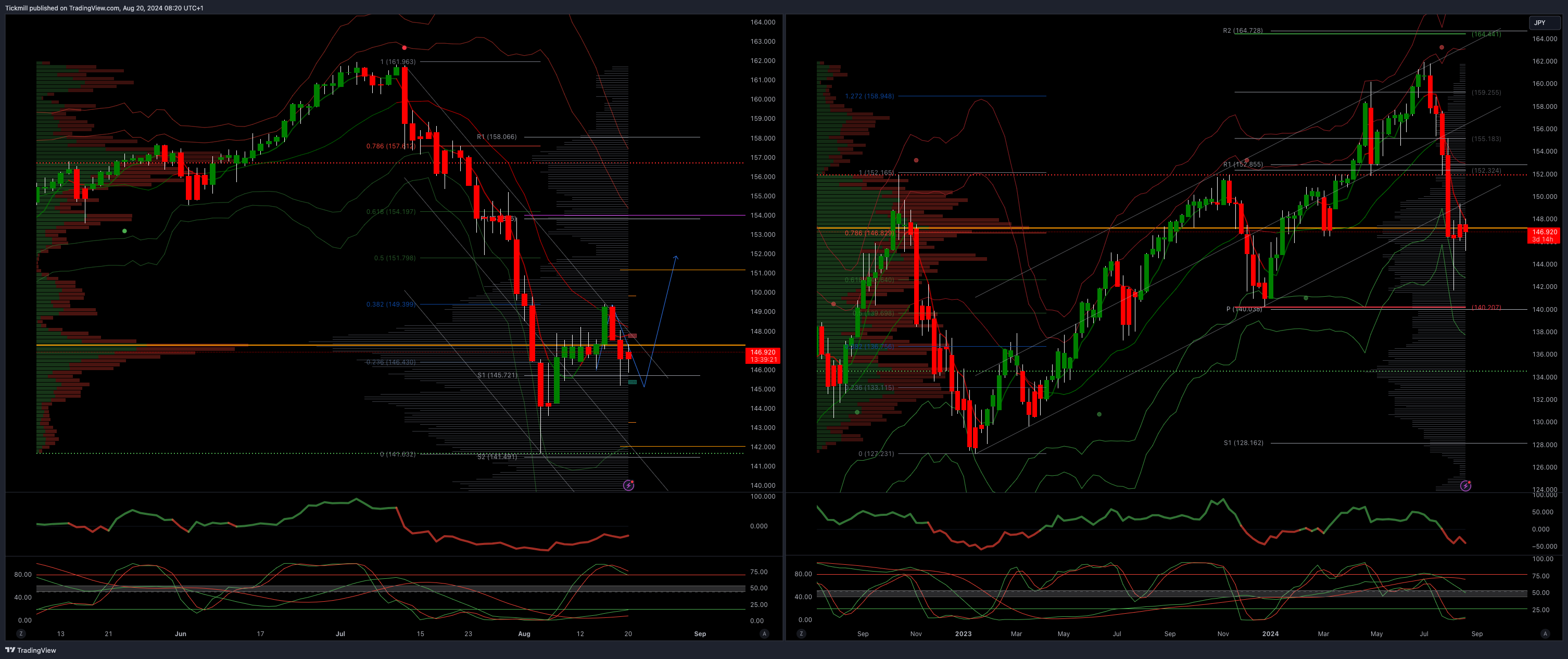The height and width of the screenshot is (659, 1568).
Task: Click right chart purple lightning icon
Action: tap(1466, 485)
